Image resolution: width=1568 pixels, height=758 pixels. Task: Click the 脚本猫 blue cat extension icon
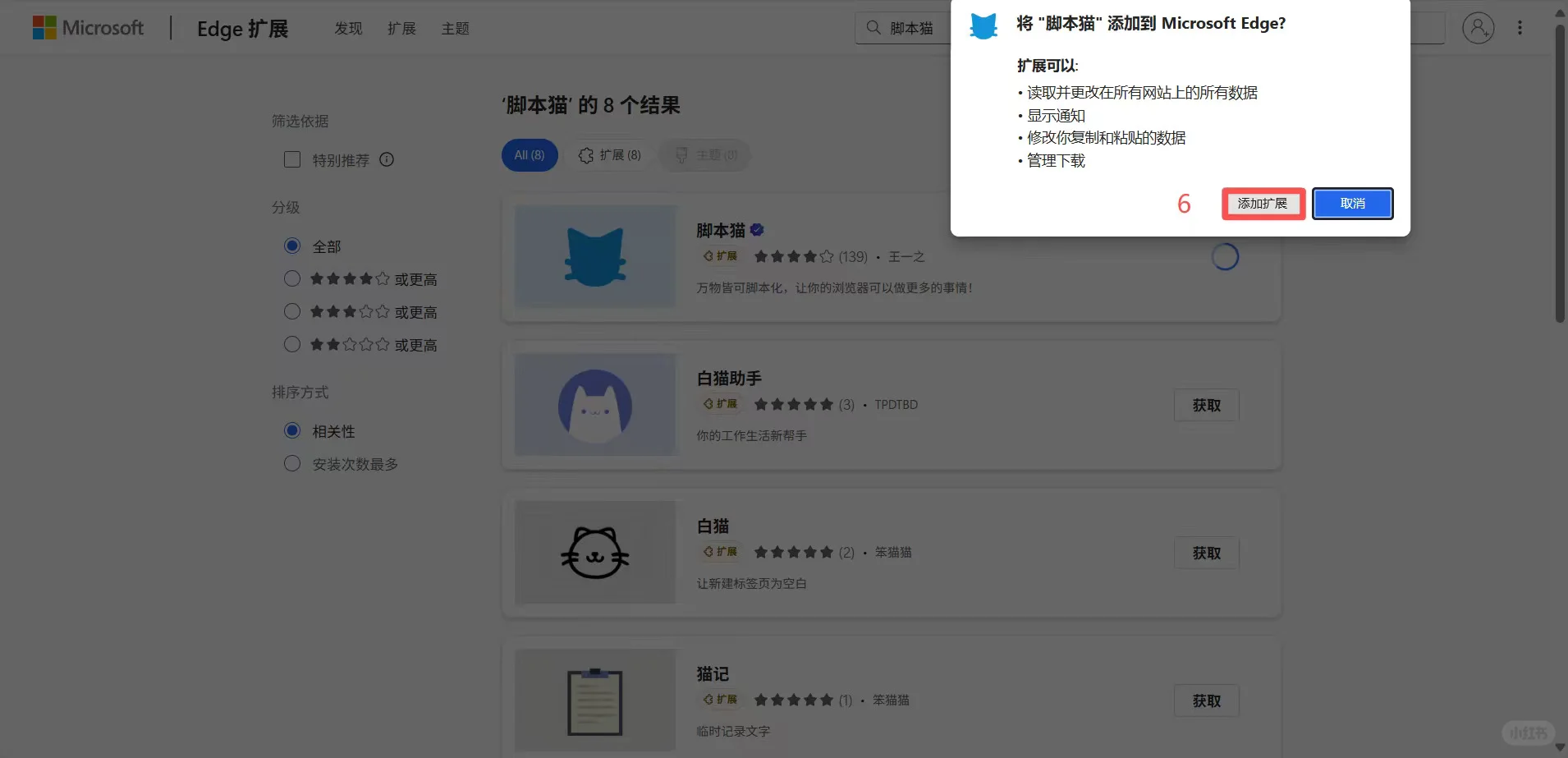594,256
